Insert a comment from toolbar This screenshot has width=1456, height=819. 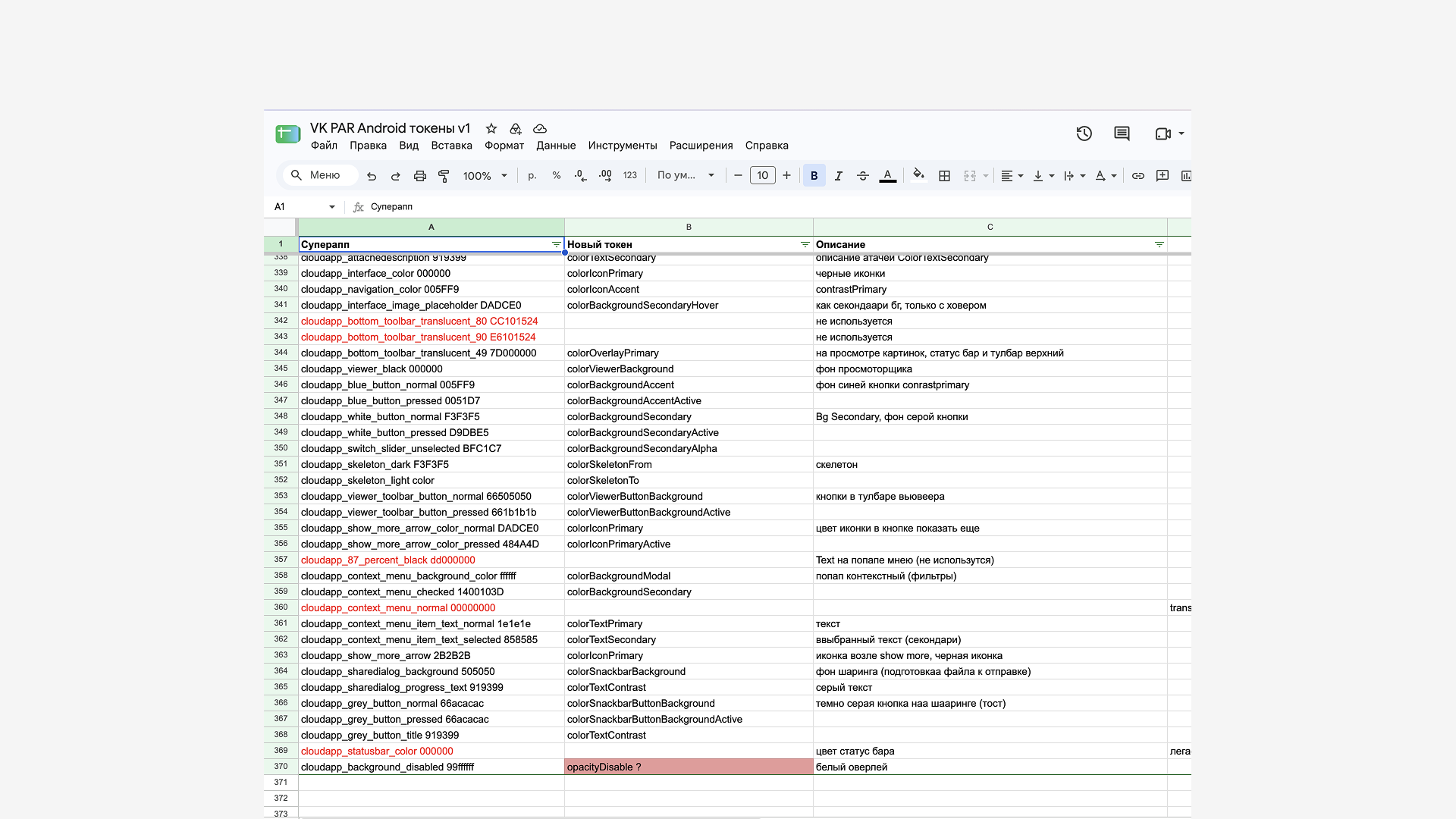coord(1163,176)
